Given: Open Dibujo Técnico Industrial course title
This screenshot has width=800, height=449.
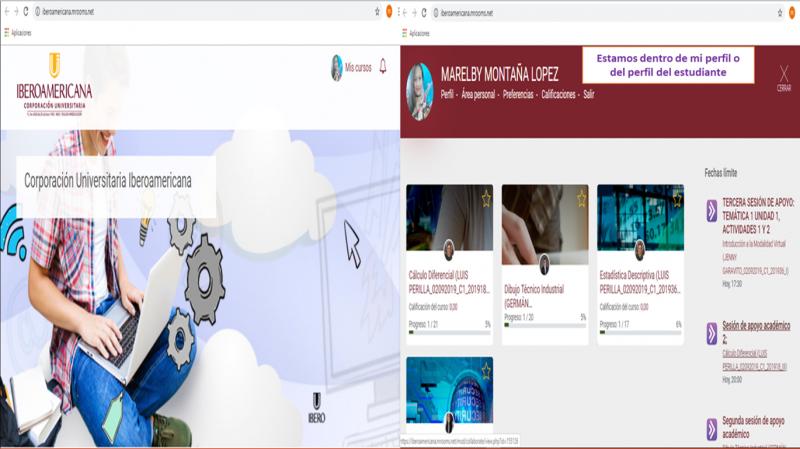Looking at the screenshot, I should (534, 296).
